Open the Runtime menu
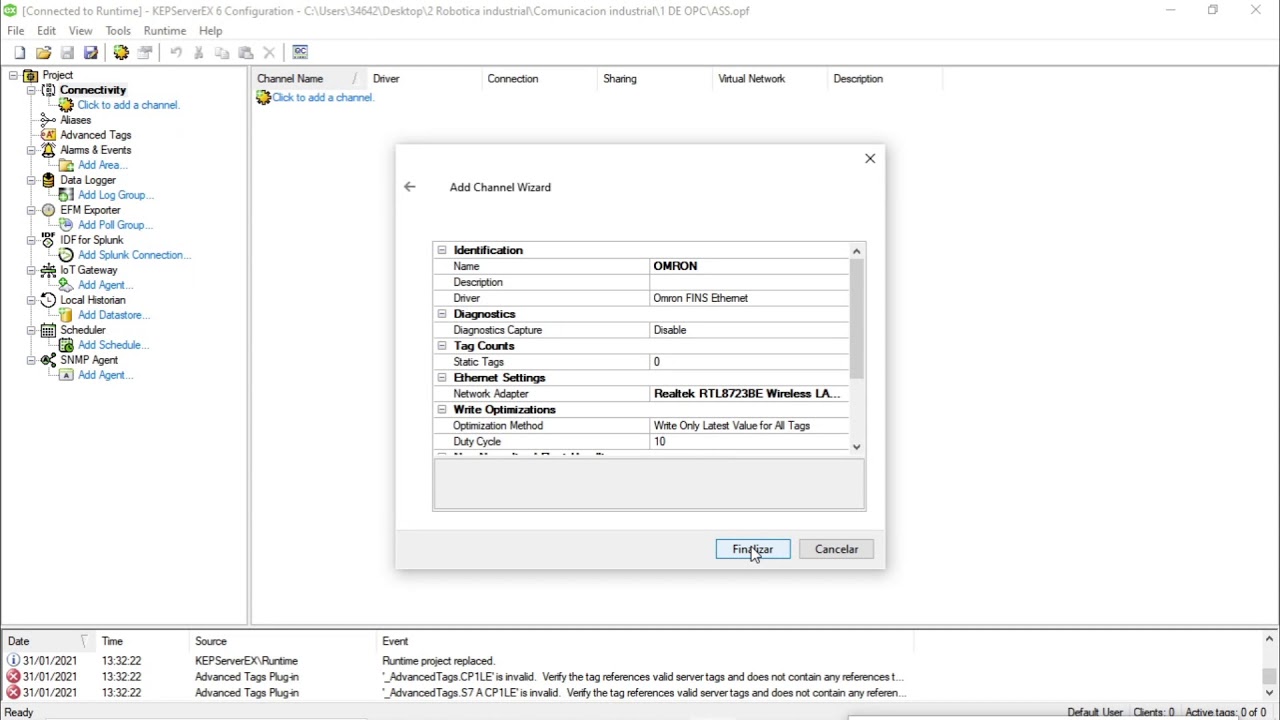Image resolution: width=1280 pixels, height=720 pixels. pyautogui.click(x=165, y=31)
